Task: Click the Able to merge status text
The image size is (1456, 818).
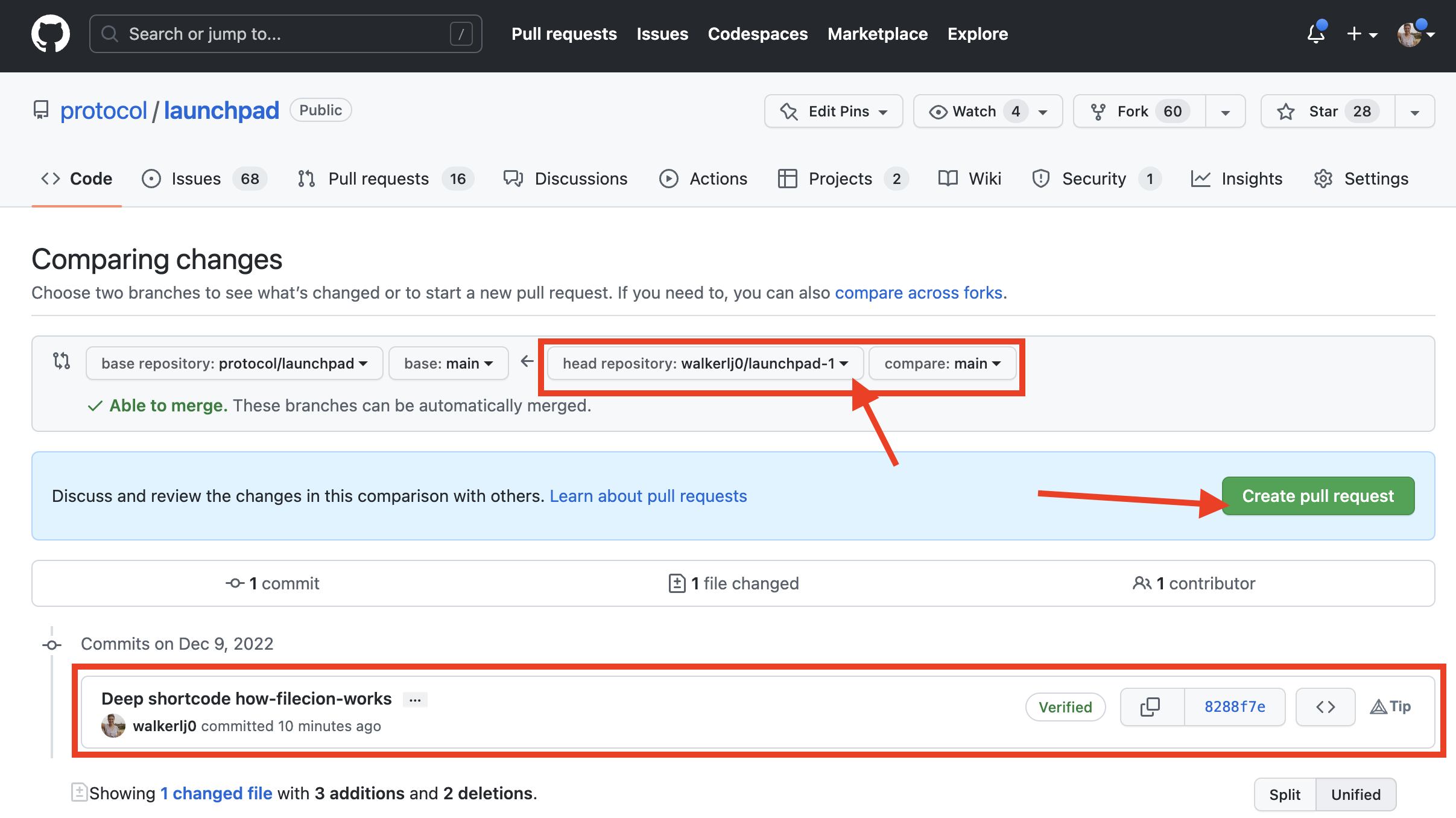Action: [x=168, y=405]
